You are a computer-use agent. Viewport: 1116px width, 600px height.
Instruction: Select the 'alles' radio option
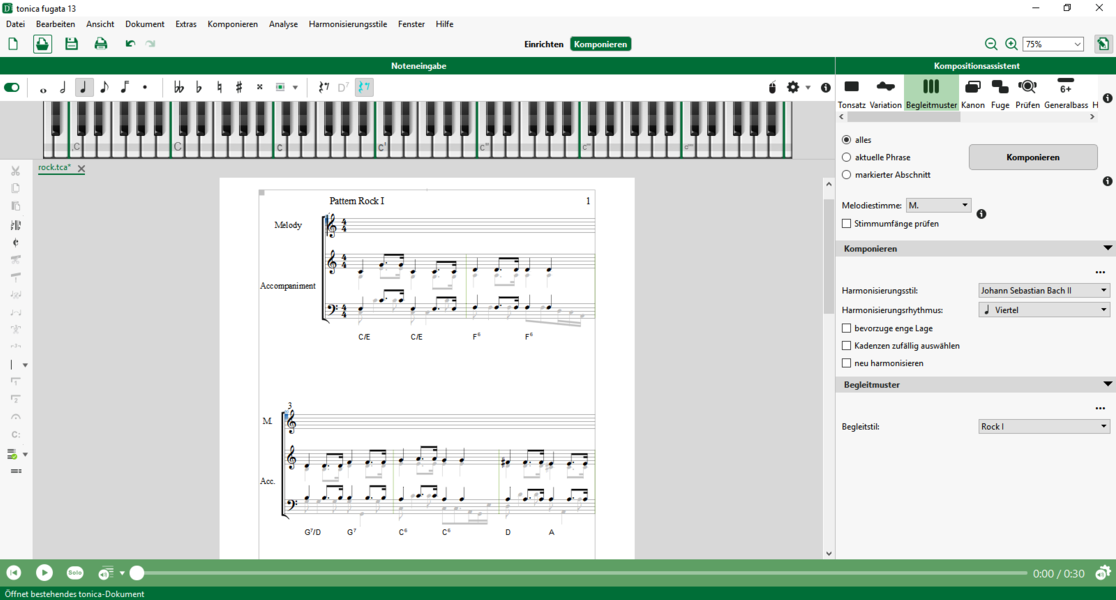846,140
